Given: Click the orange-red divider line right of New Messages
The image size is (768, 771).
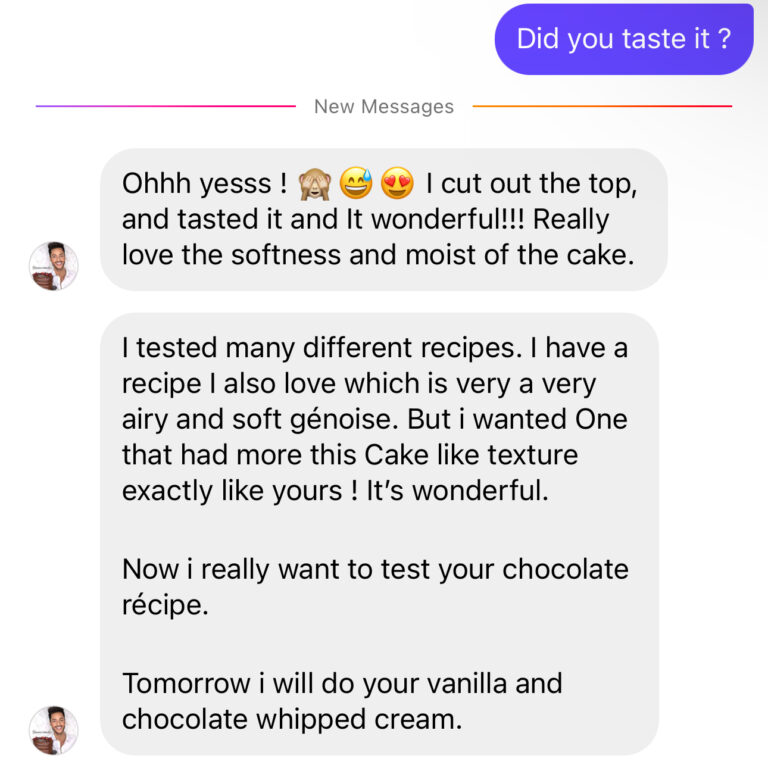Looking at the screenshot, I should [602, 106].
